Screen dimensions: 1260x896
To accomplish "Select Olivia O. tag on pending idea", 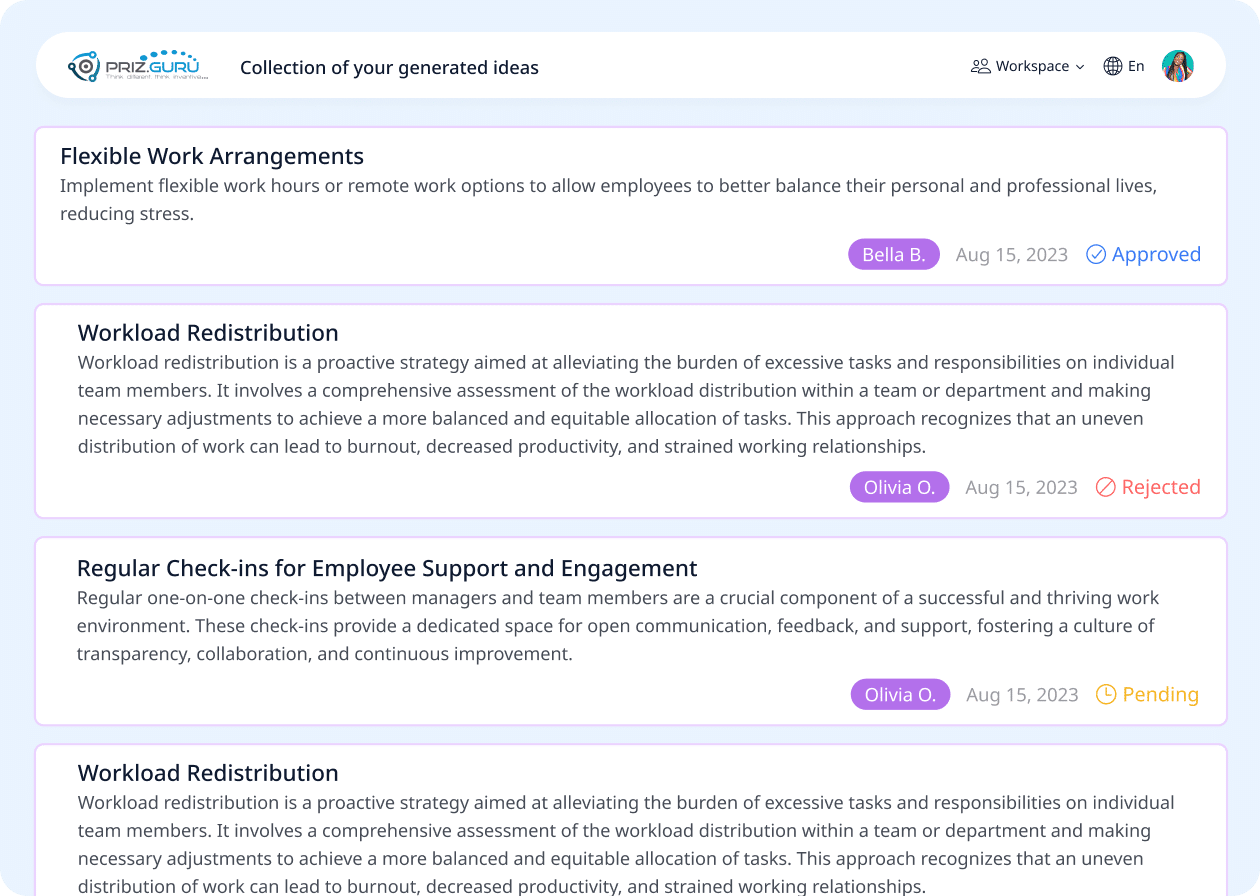I will click(901, 694).
